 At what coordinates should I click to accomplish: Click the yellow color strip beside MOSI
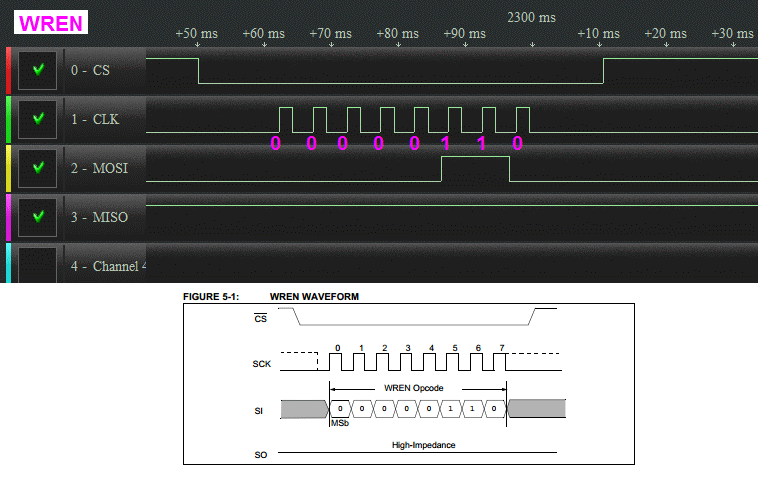9,168
